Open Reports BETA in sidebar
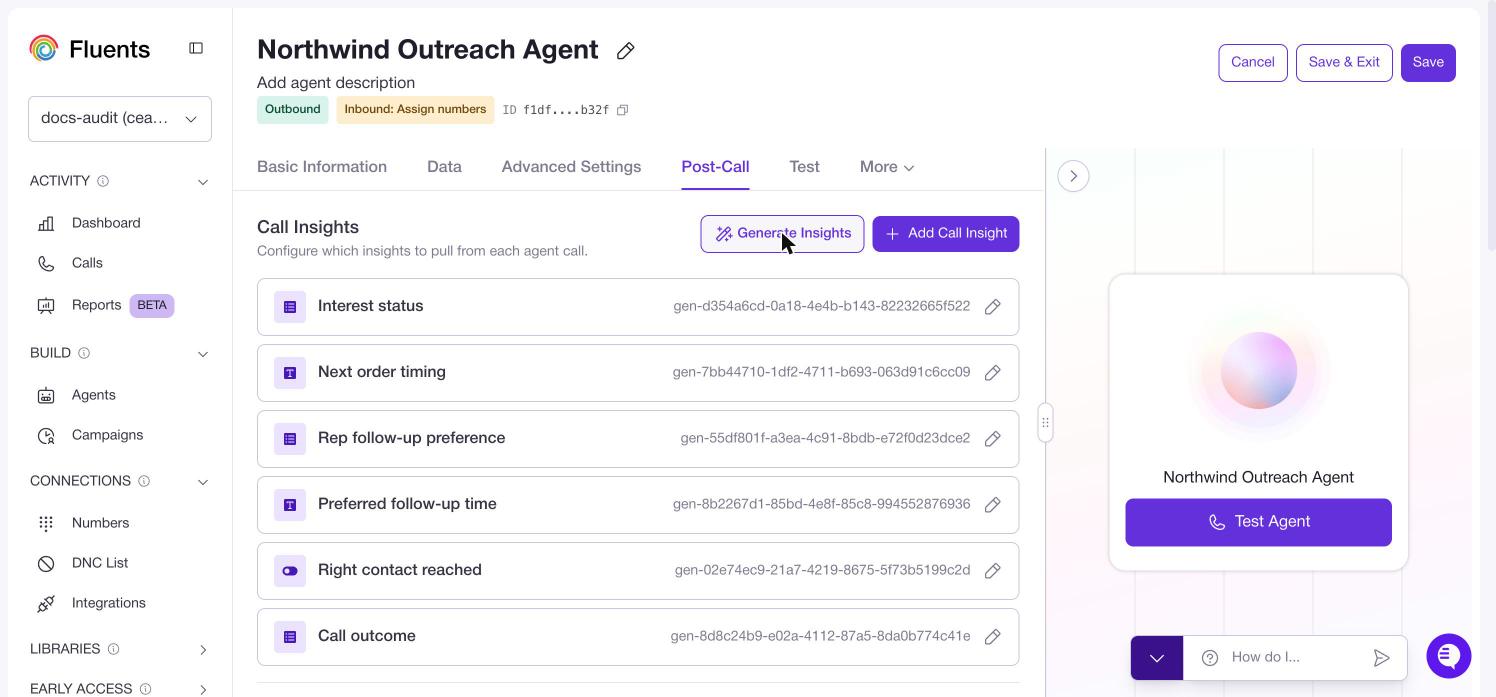Screen dimensions: 1496x697 click(x=105, y=305)
